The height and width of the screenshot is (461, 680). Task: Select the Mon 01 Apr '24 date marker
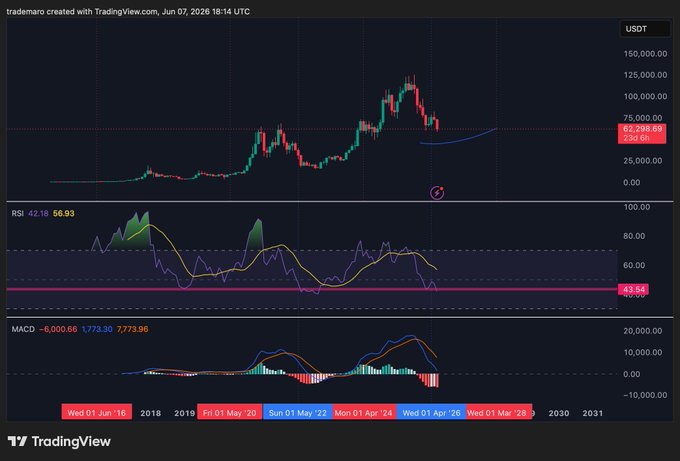(364, 413)
